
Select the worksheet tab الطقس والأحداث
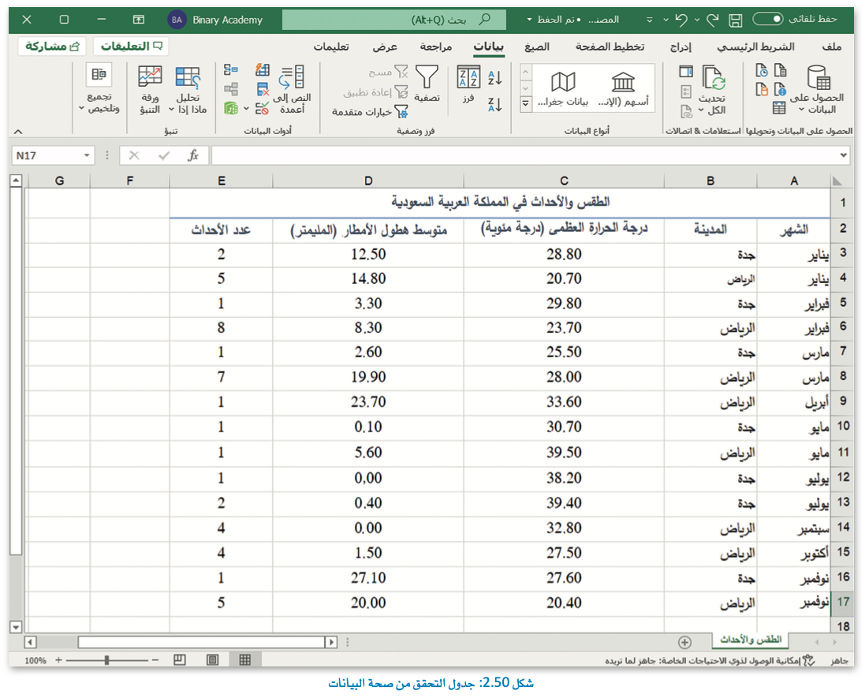point(751,640)
